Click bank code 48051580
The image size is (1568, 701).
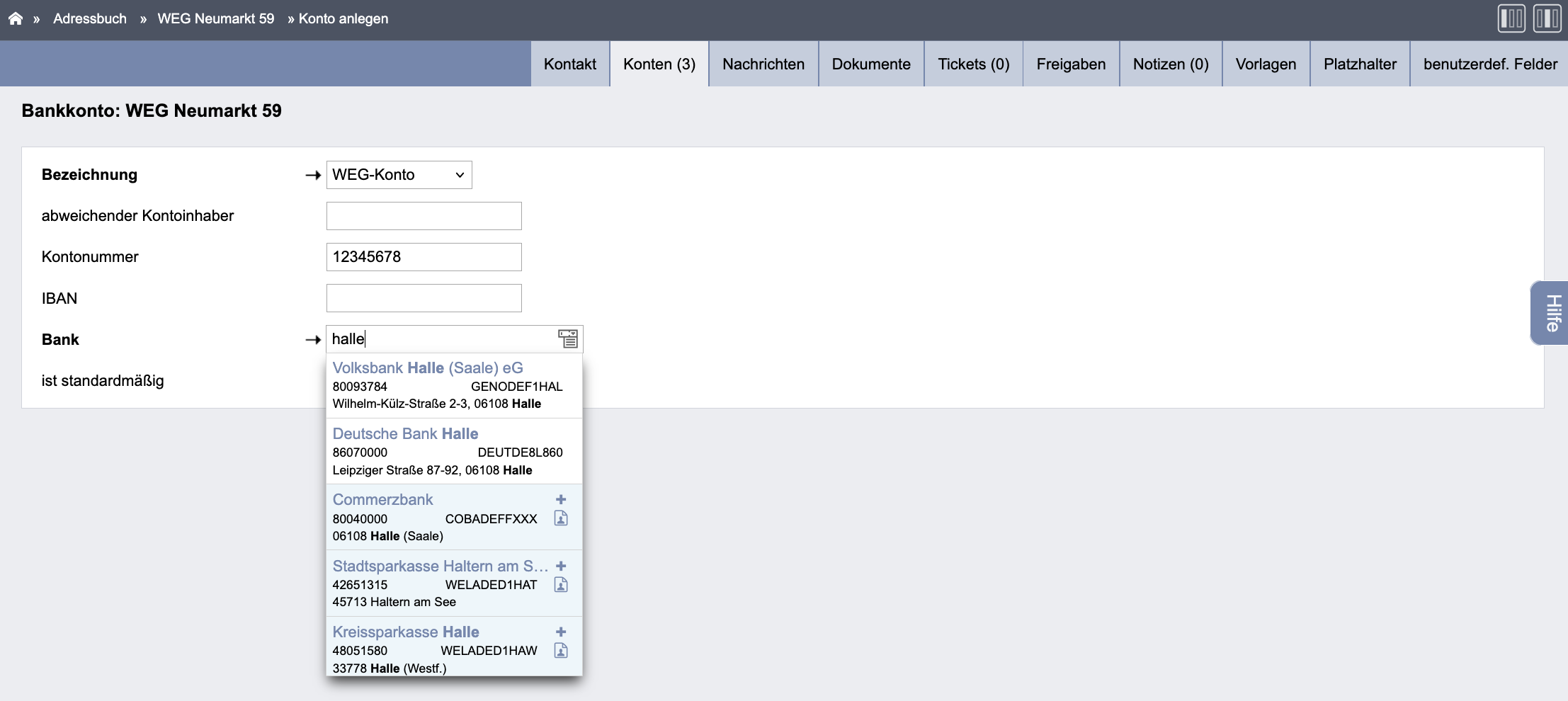360,651
